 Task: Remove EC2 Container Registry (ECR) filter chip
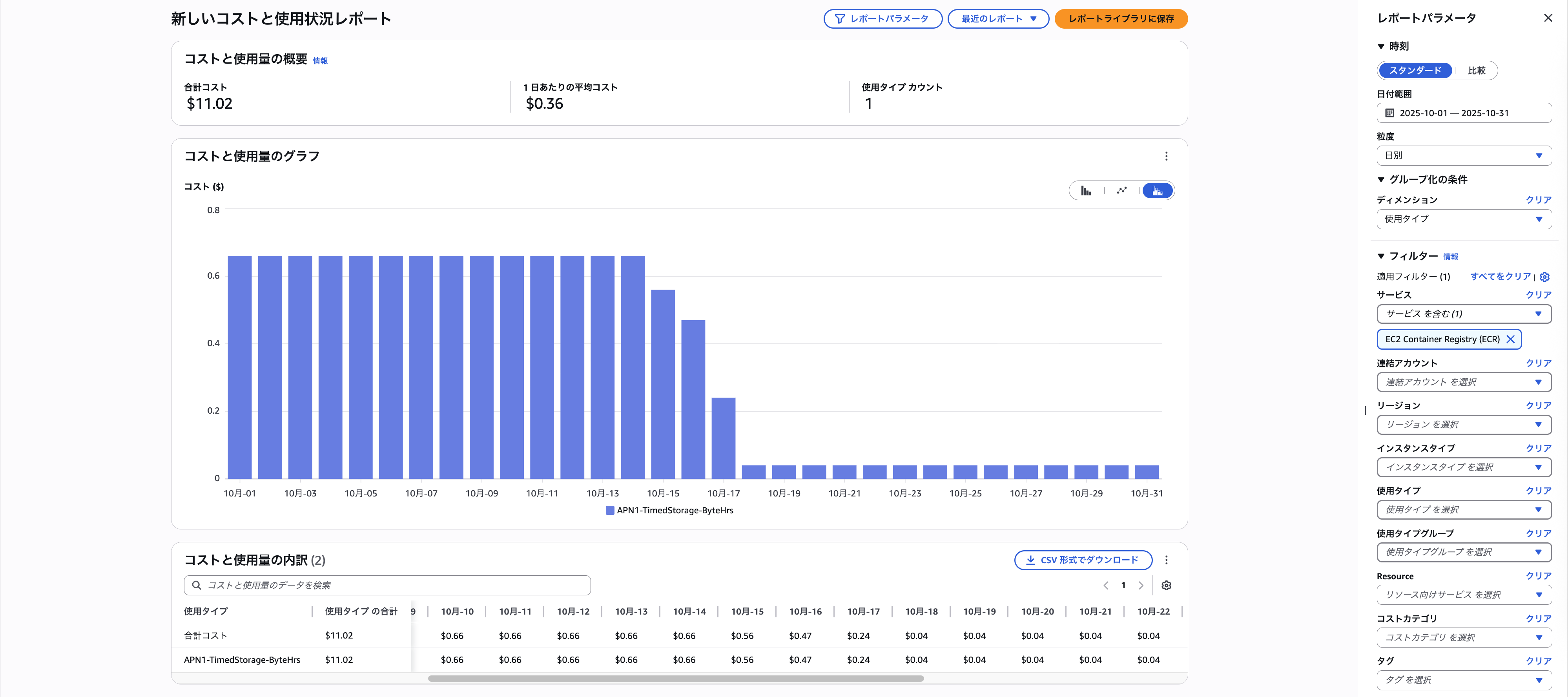(x=1510, y=340)
